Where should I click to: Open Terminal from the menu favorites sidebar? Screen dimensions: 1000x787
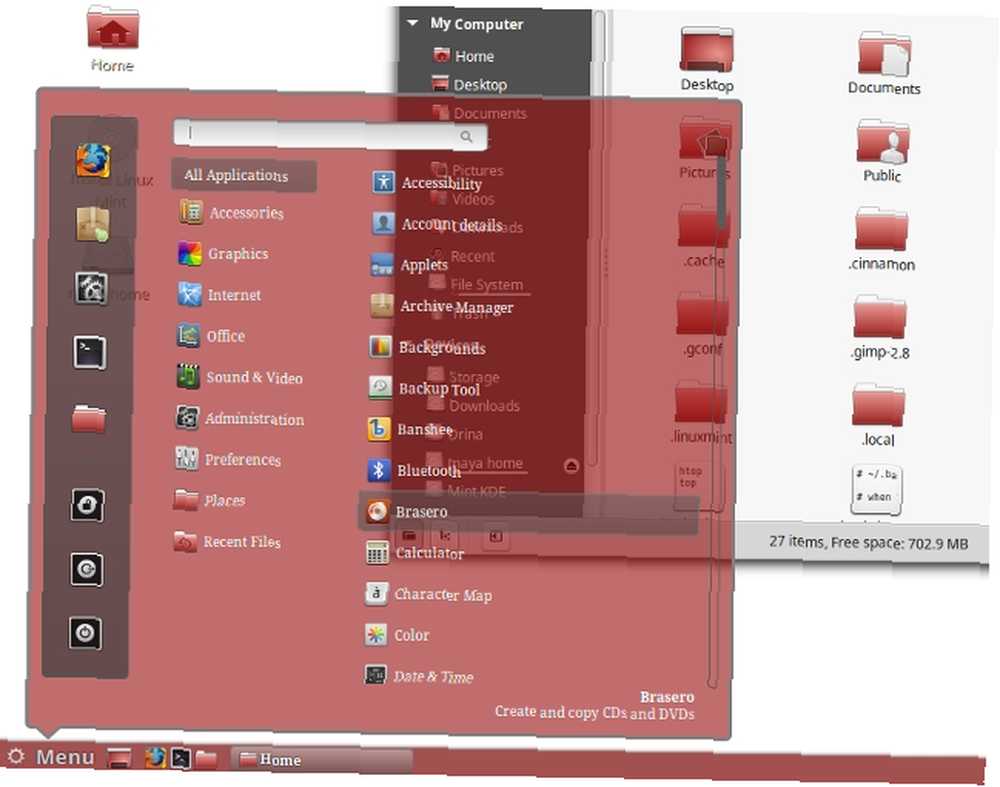[x=90, y=352]
